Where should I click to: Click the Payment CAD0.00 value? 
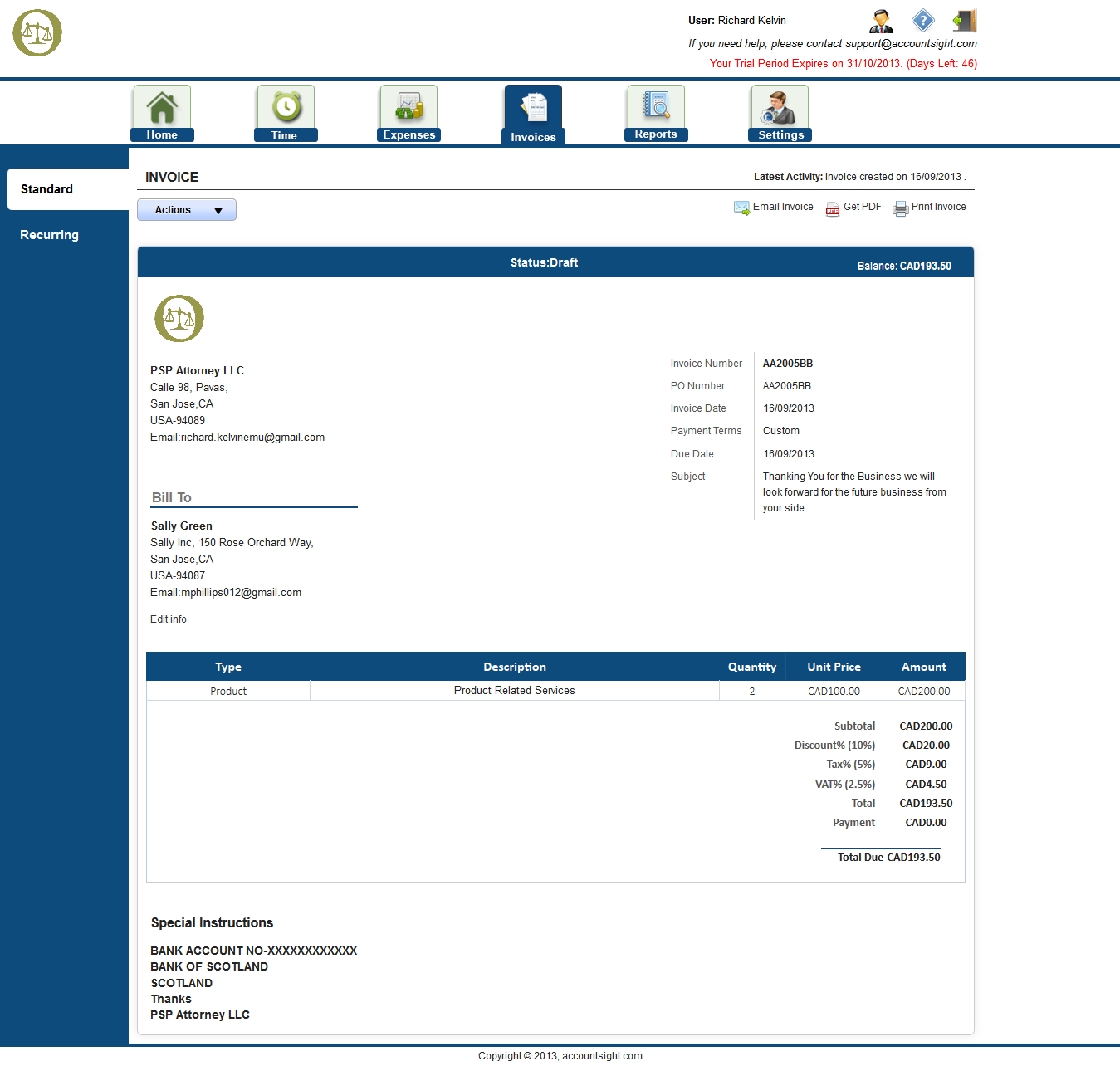coord(926,823)
